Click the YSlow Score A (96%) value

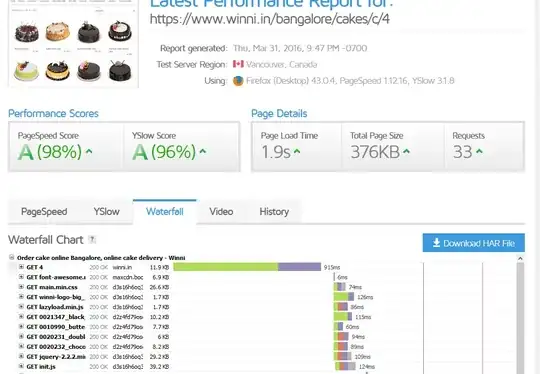tap(164, 152)
